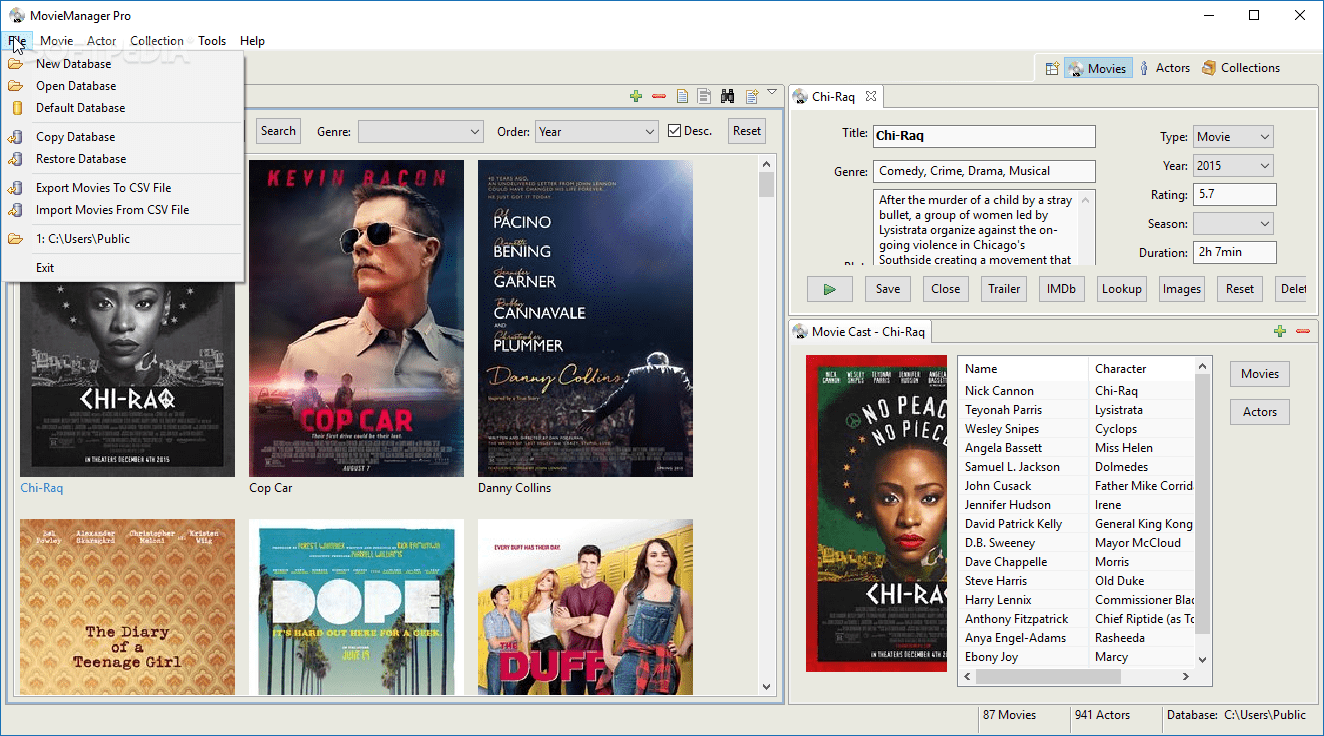Click the IMDb button

click(1062, 289)
